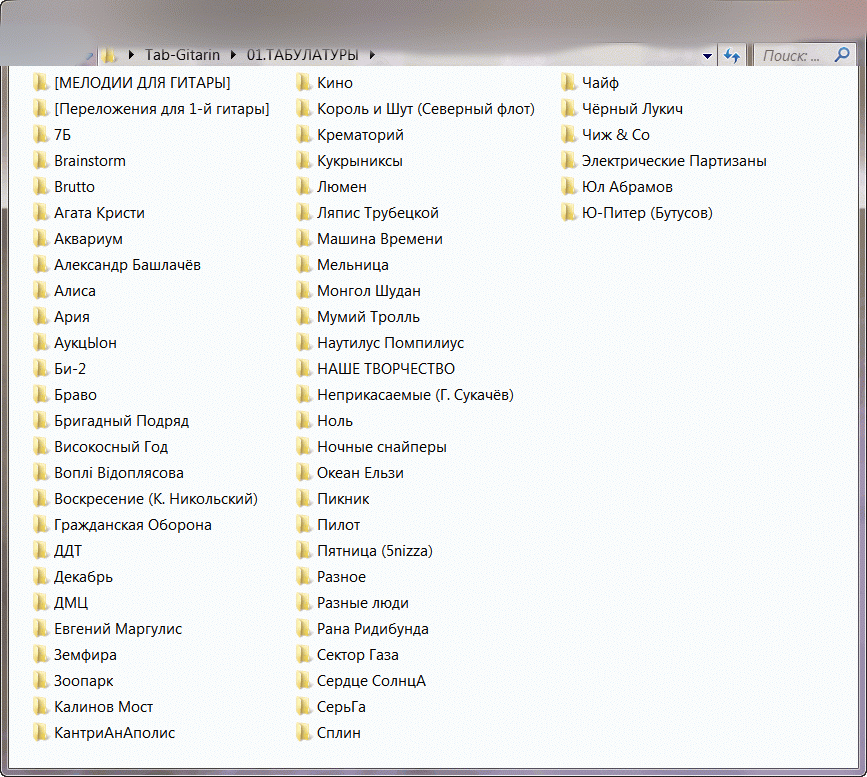Select the Евгений Маргулис folder icon
This screenshot has width=867, height=777.
[40, 628]
